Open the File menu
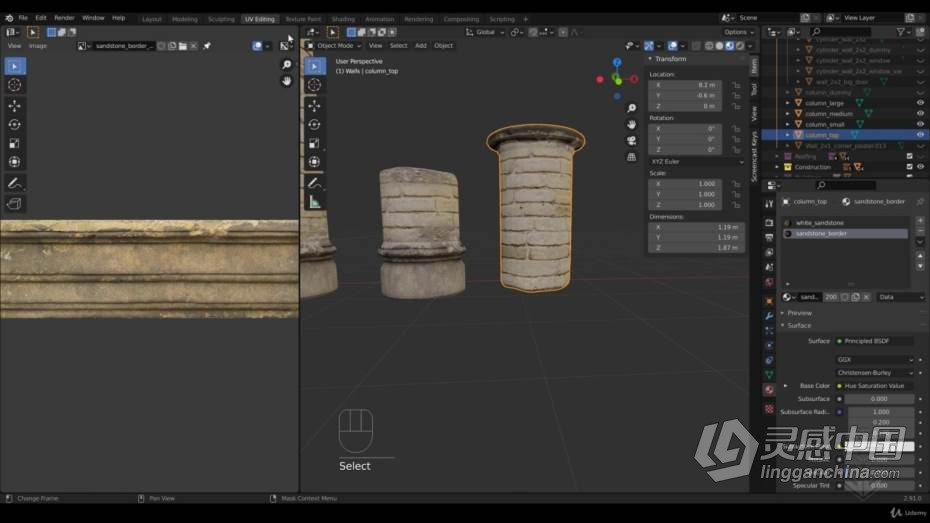Image resolution: width=930 pixels, height=523 pixels. [23, 18]
